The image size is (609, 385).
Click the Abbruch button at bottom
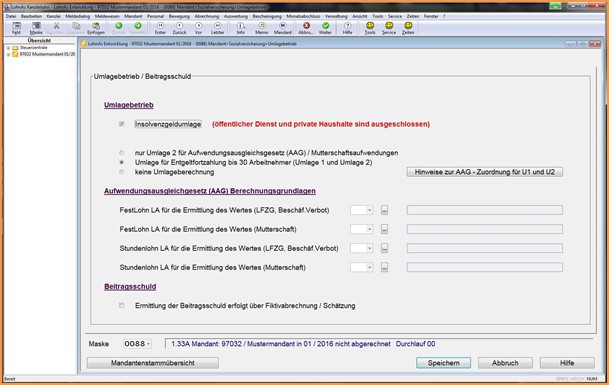point(505,363)
